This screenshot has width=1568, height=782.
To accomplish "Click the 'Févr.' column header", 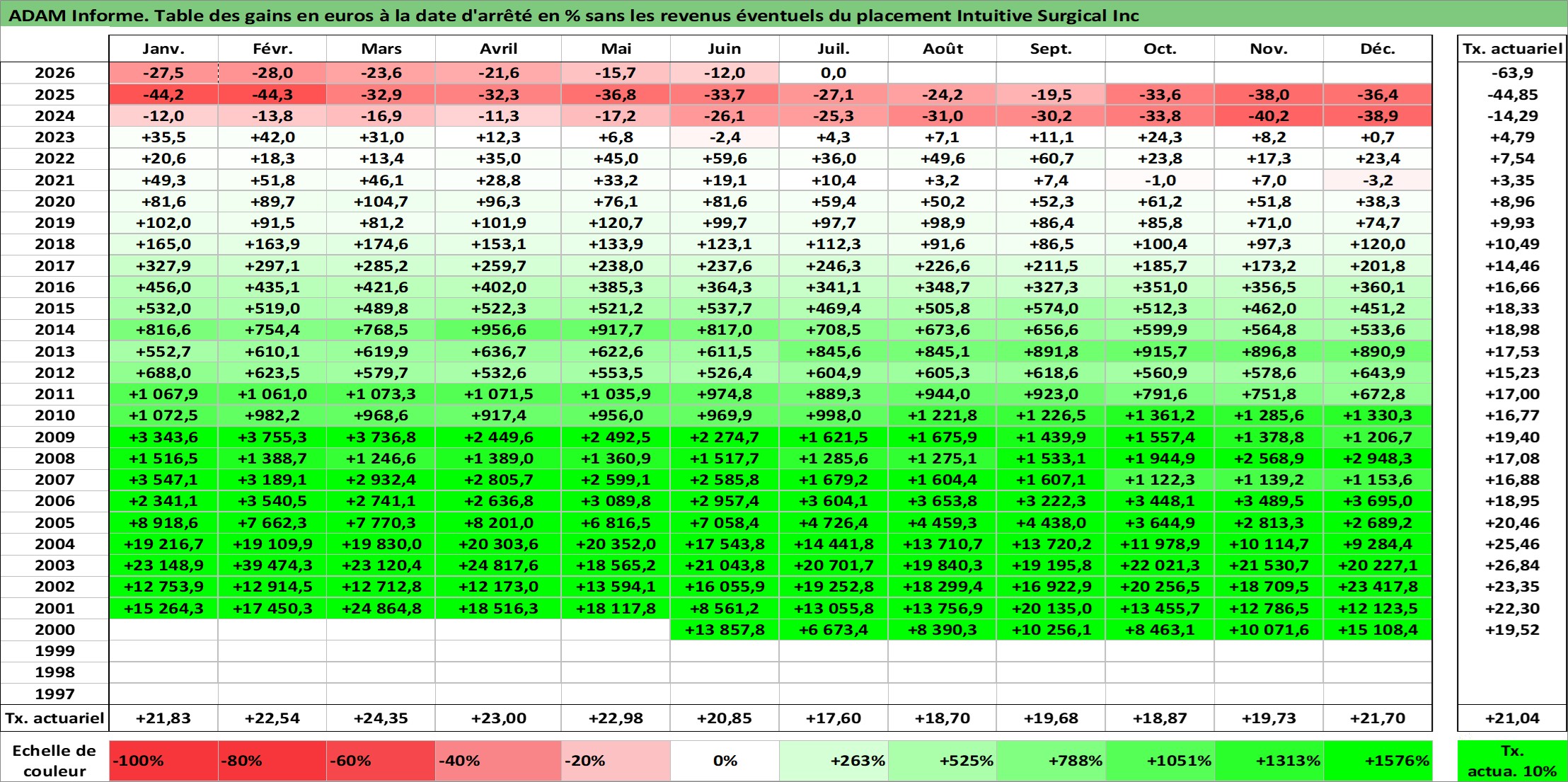I will coord(272,49).
